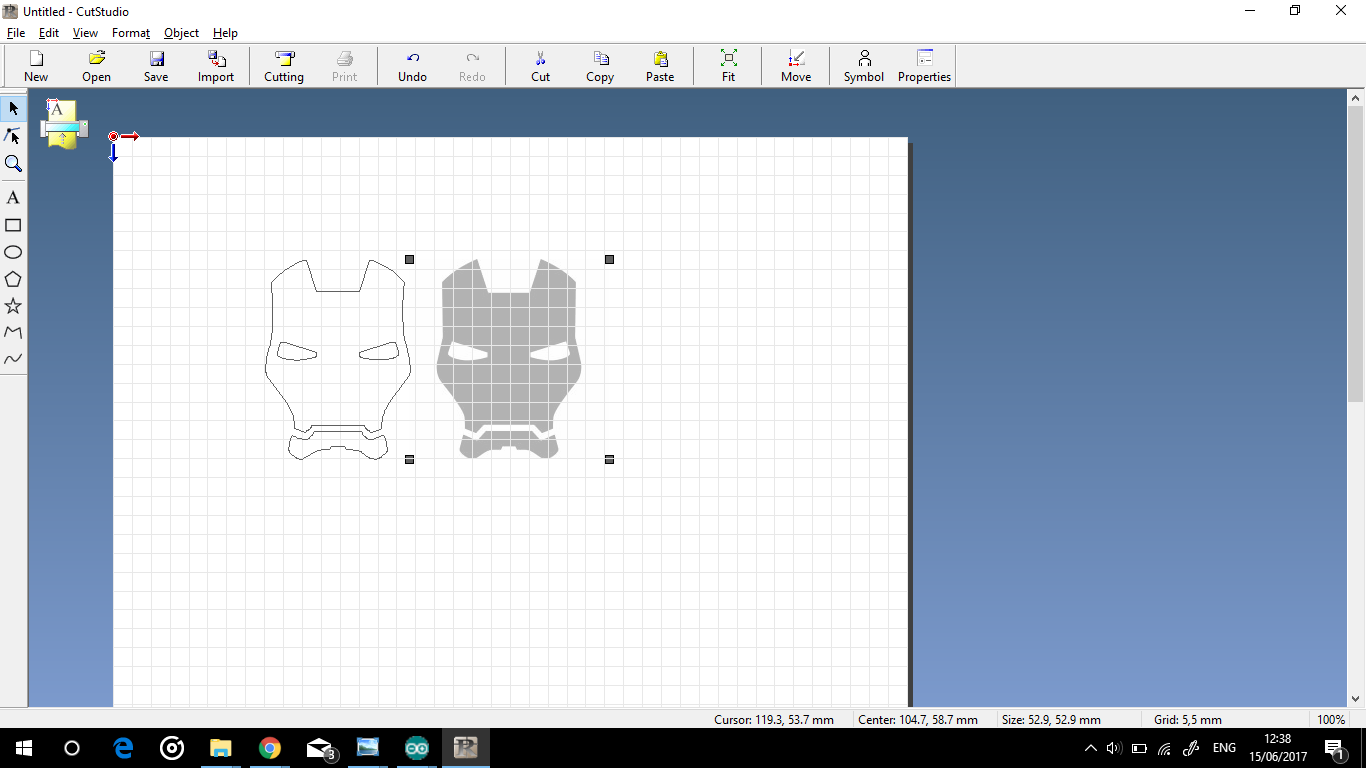1366x768 pixels.
Task: Click the Cursor coordinates in status bar
Action: 774,720
